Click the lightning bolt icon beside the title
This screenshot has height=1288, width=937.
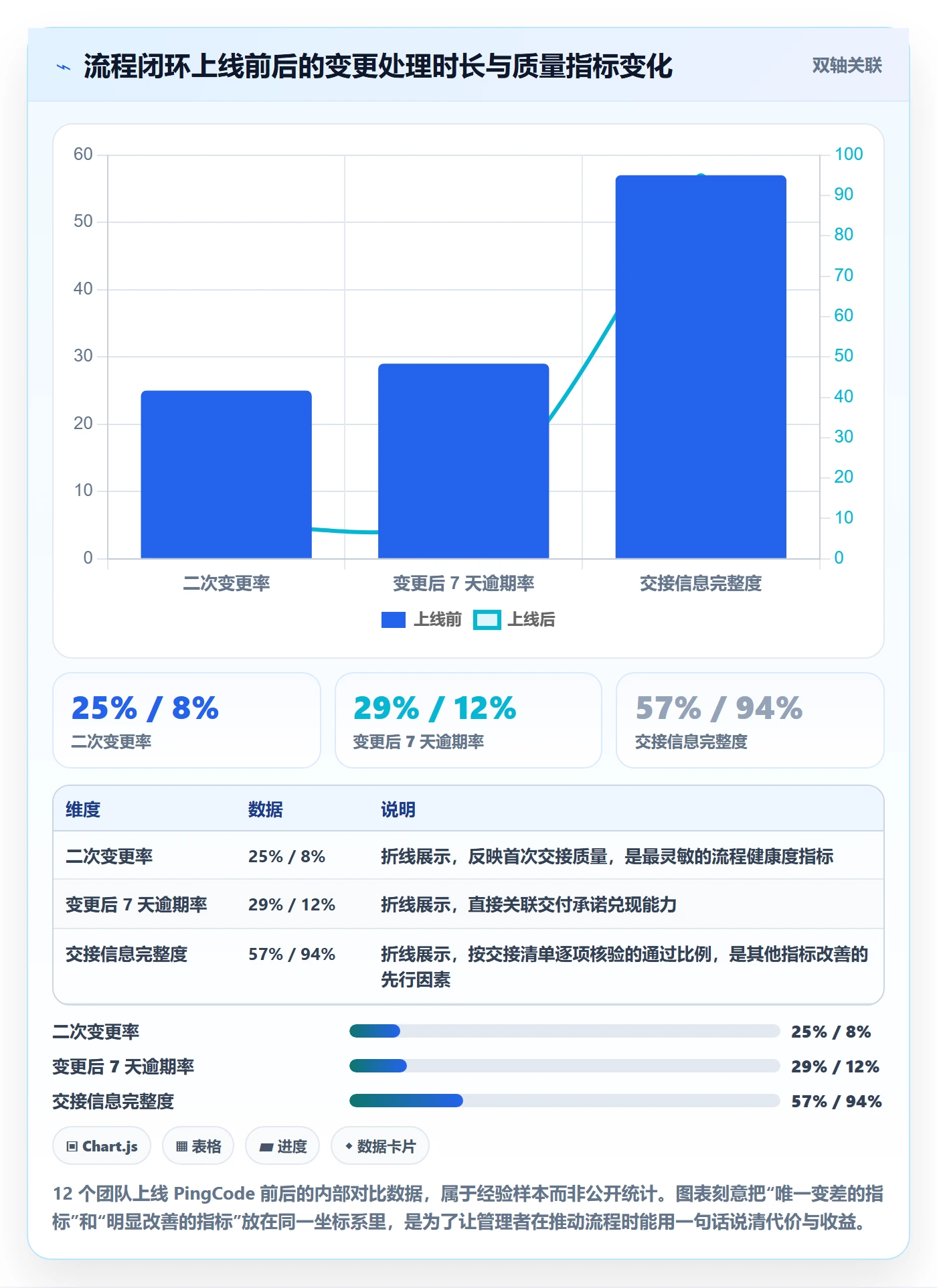pos(64,67)
